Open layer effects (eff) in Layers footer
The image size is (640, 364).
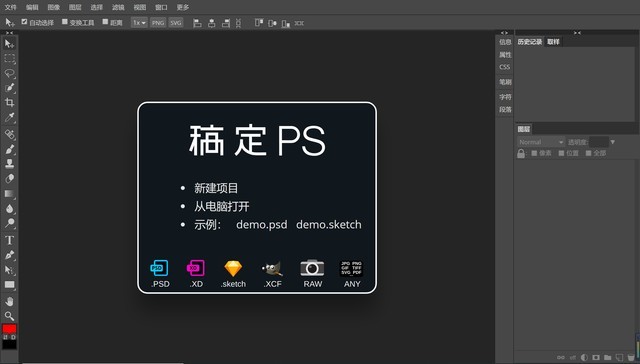[573, 357]
